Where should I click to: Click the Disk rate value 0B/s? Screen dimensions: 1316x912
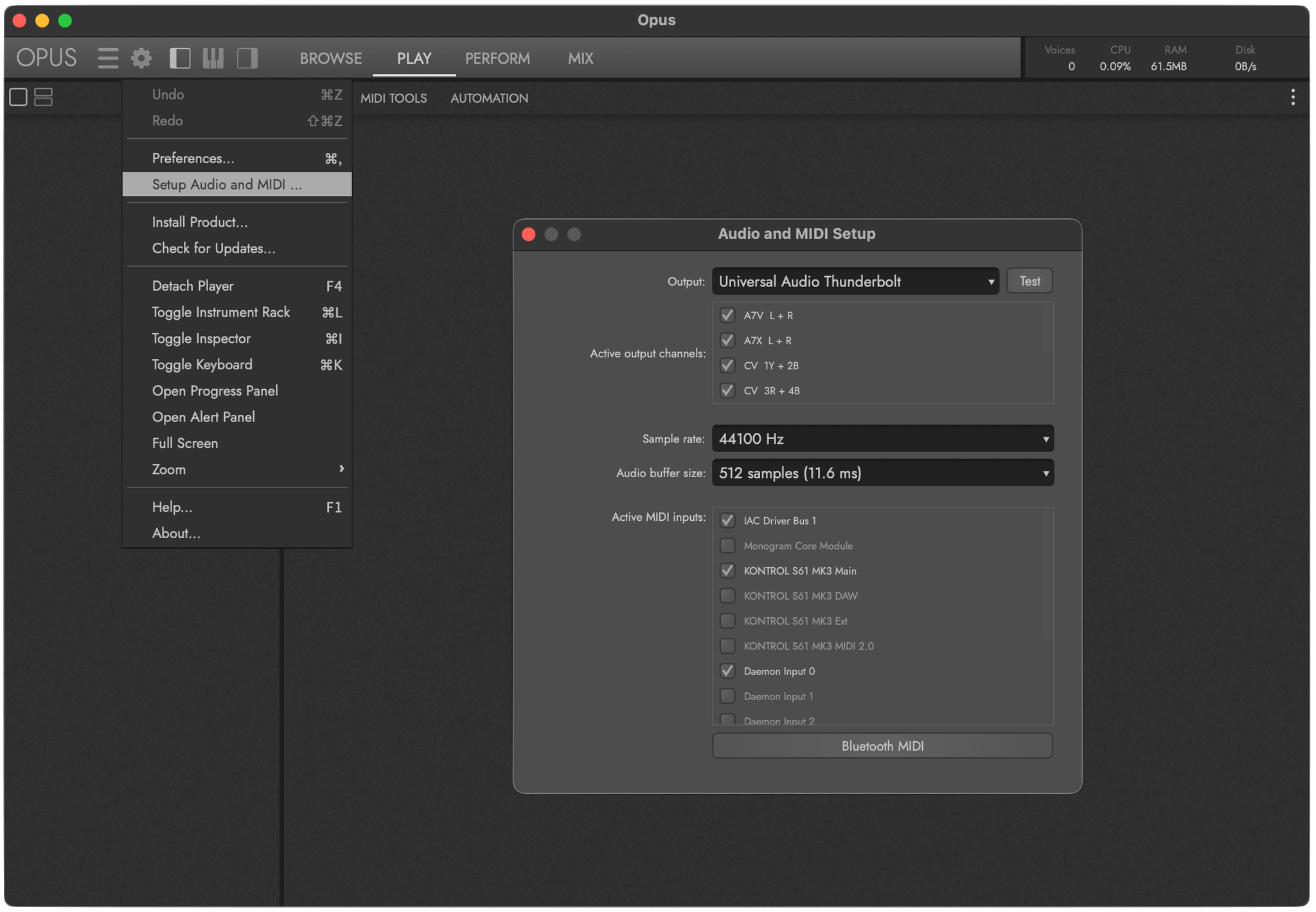(1245, 67)
